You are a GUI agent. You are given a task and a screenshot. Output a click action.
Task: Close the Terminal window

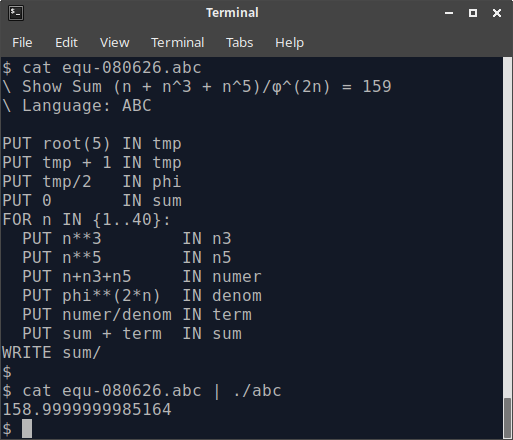(497, 13)
